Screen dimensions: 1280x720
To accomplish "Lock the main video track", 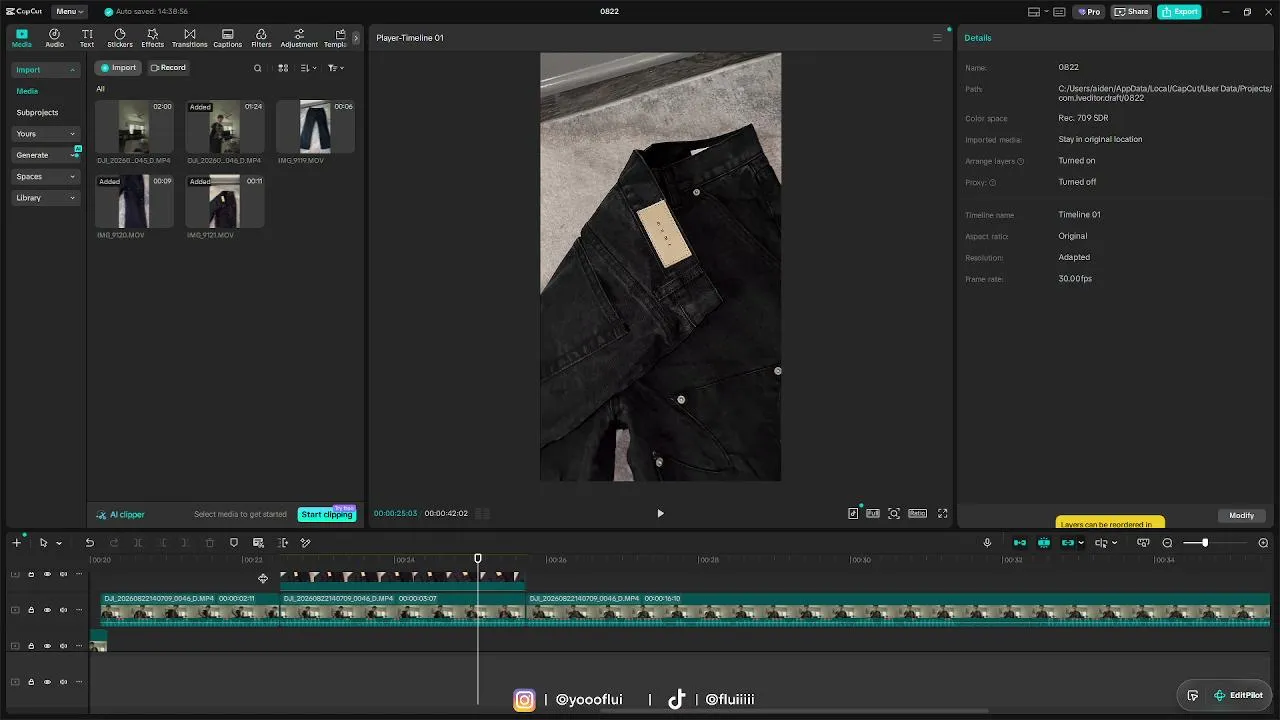I will click(31, 610).
